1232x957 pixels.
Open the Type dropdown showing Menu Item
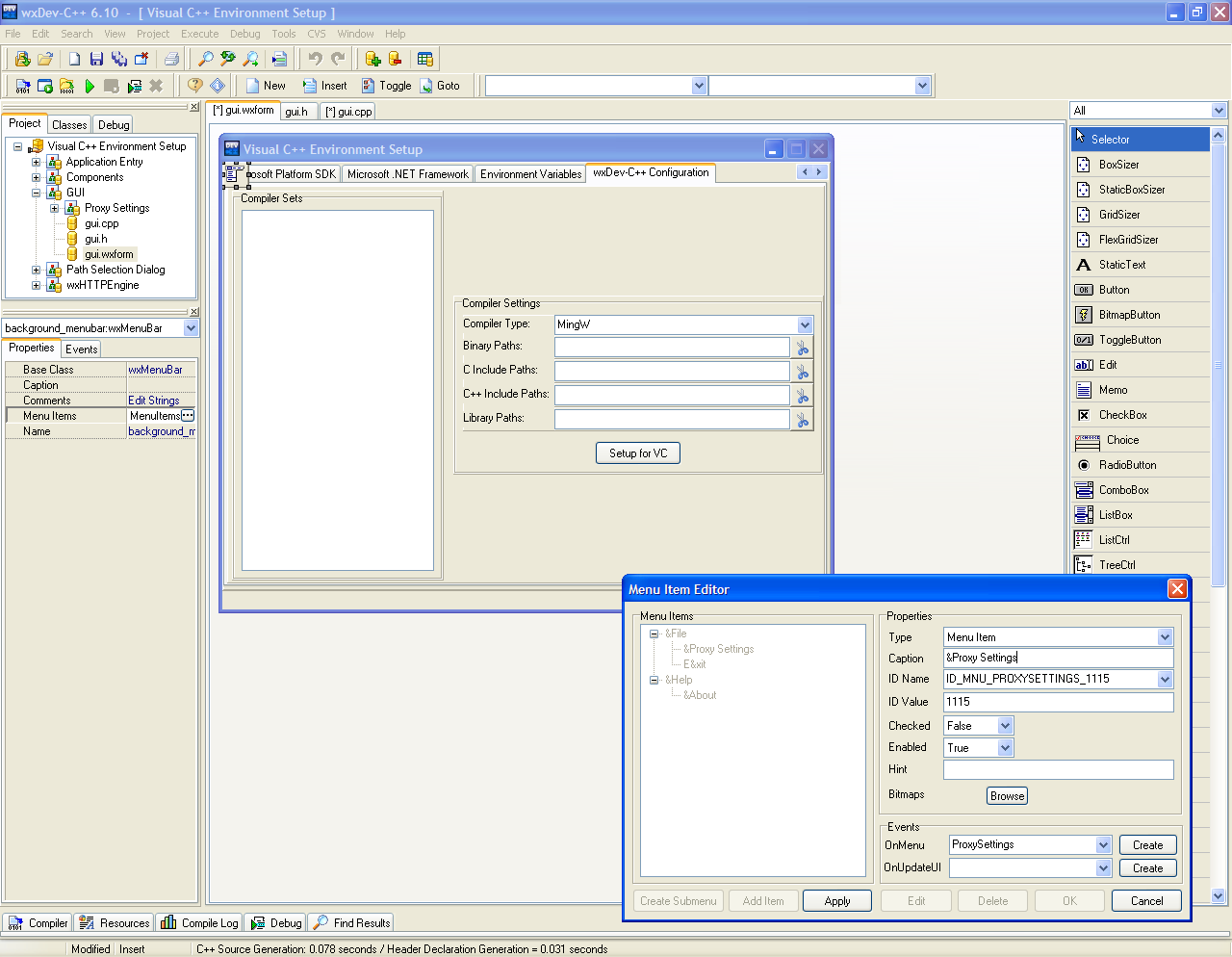pyautogui.click(x=1165, y=637)
